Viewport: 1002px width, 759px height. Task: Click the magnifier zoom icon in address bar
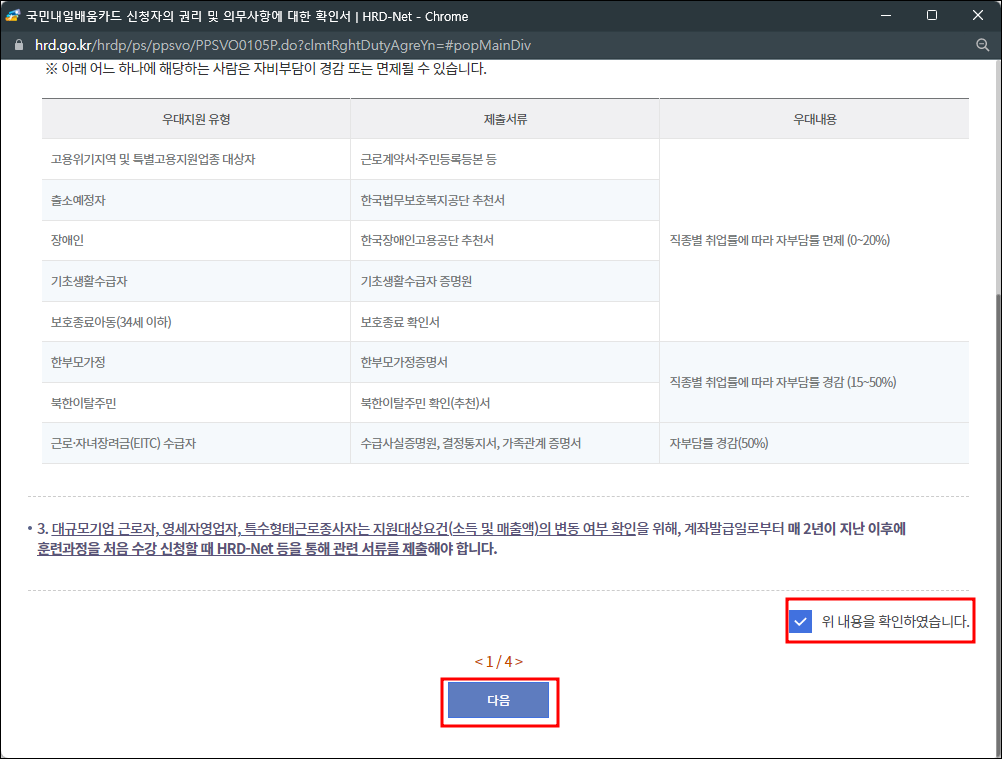tap(984, 45)
